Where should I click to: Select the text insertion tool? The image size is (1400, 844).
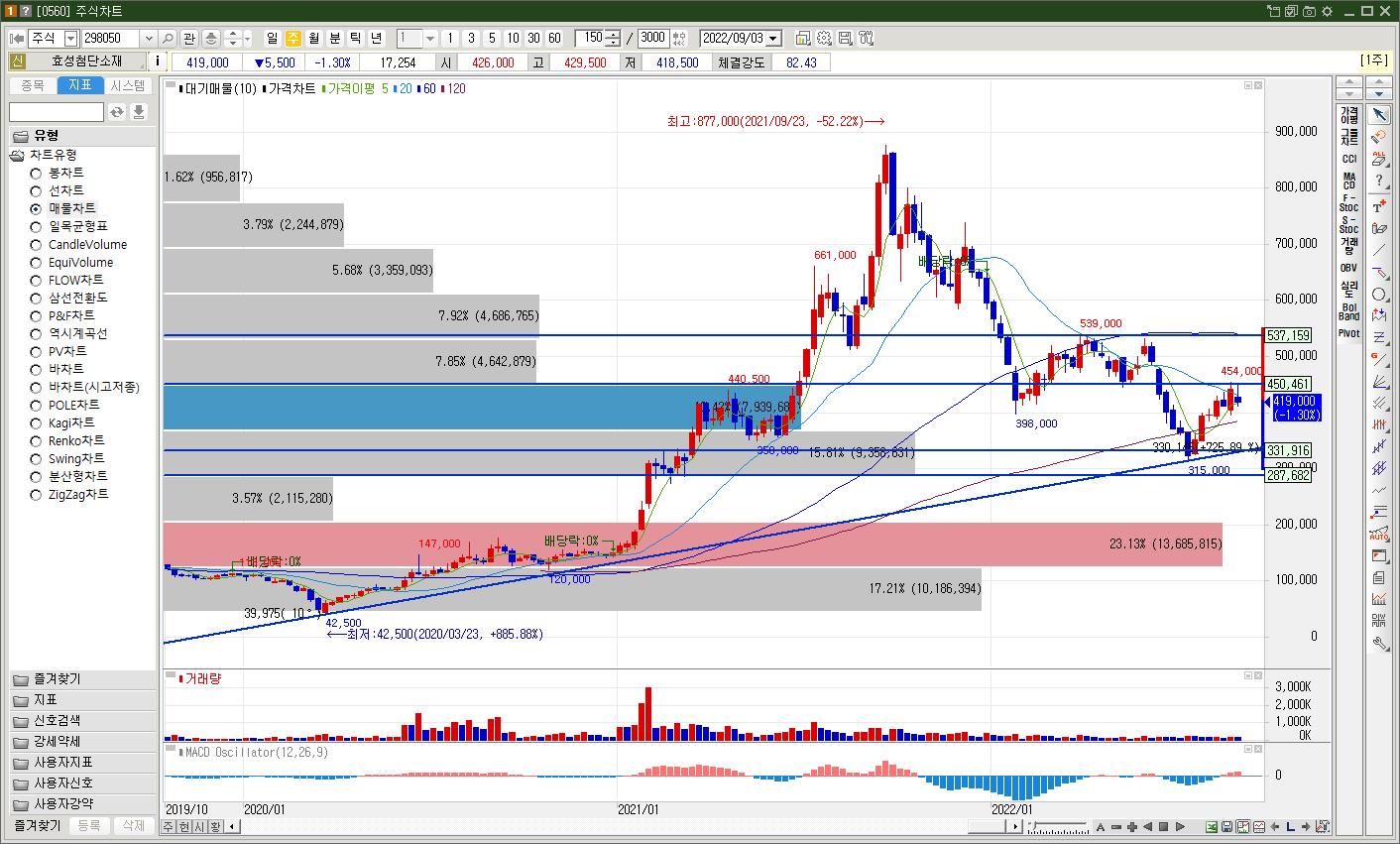coord(1379,206)
